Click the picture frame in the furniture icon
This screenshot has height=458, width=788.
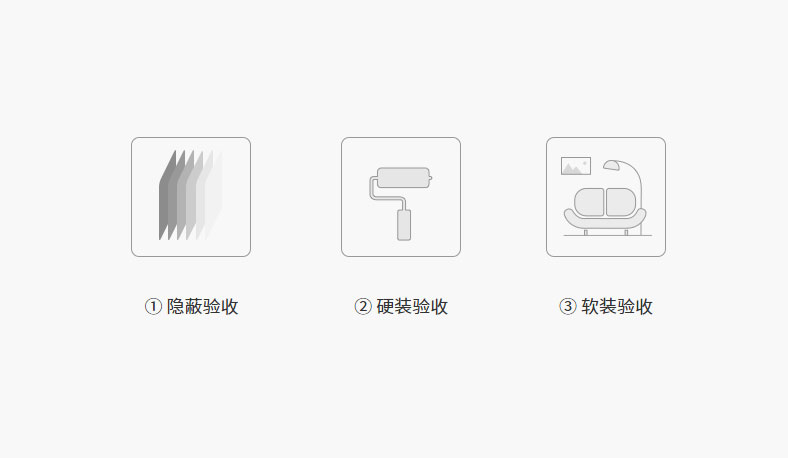tap(575, 166)
